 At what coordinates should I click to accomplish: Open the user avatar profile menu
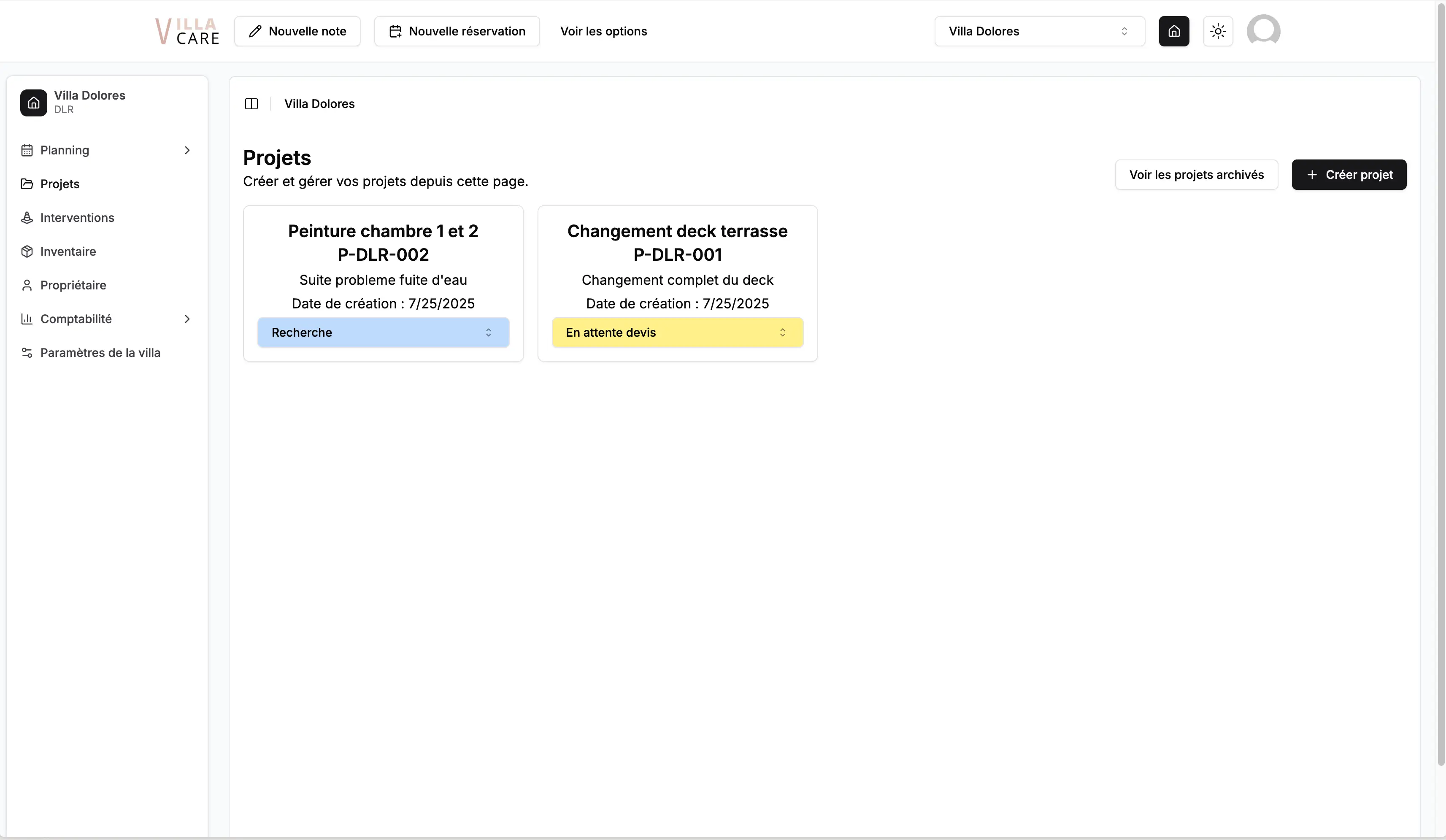click(x=1263, y=30)
